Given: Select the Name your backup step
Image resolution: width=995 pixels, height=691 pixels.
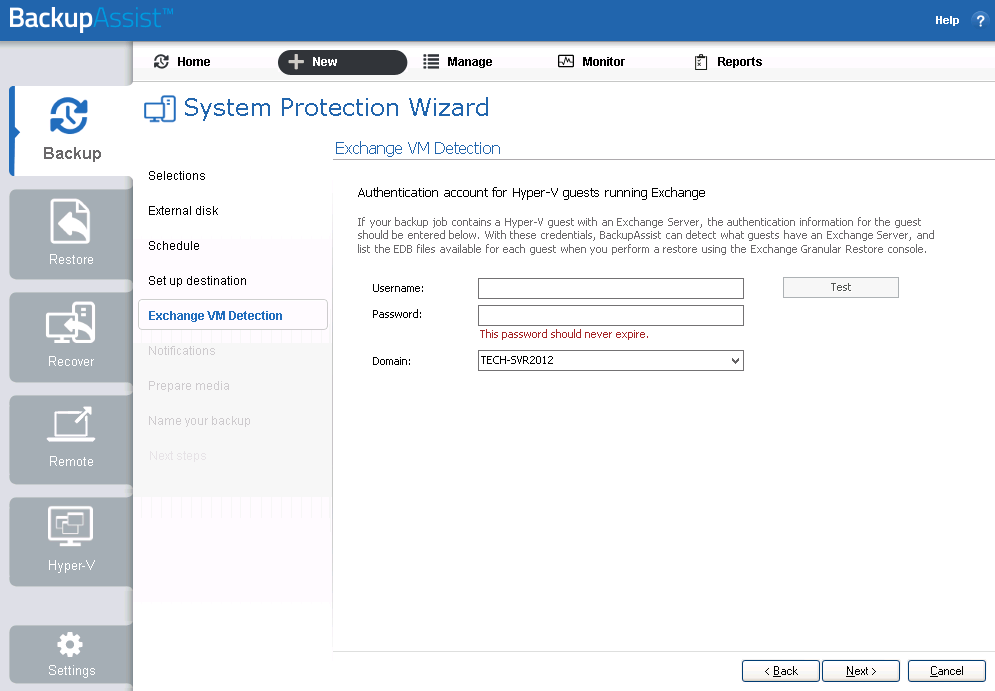Looking at the screenshot, I should [x=199, y=421].
